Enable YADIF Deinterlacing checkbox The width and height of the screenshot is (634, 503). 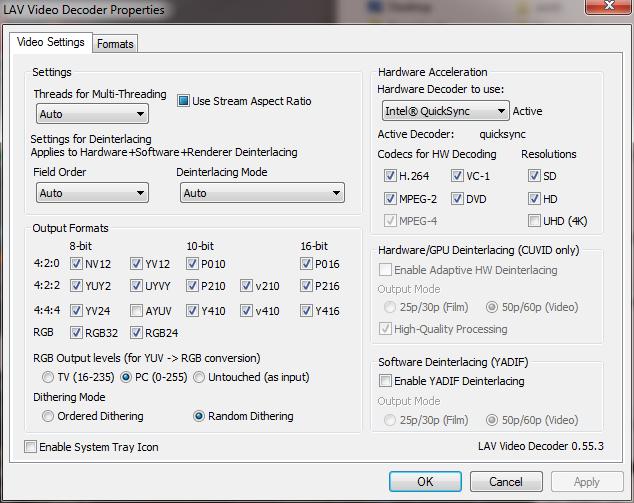(385, 381)
